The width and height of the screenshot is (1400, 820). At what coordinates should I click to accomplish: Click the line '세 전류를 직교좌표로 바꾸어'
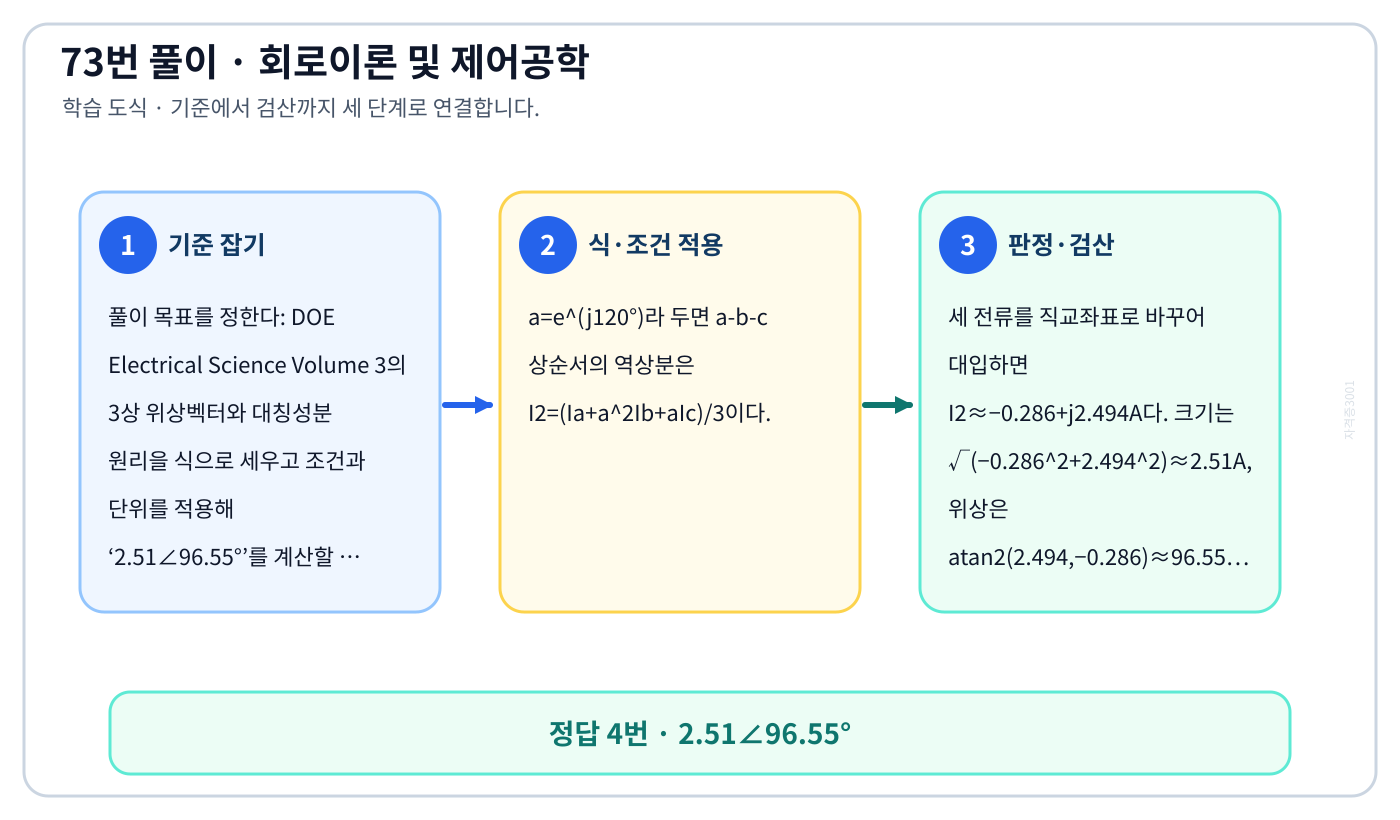point(1077,317)
